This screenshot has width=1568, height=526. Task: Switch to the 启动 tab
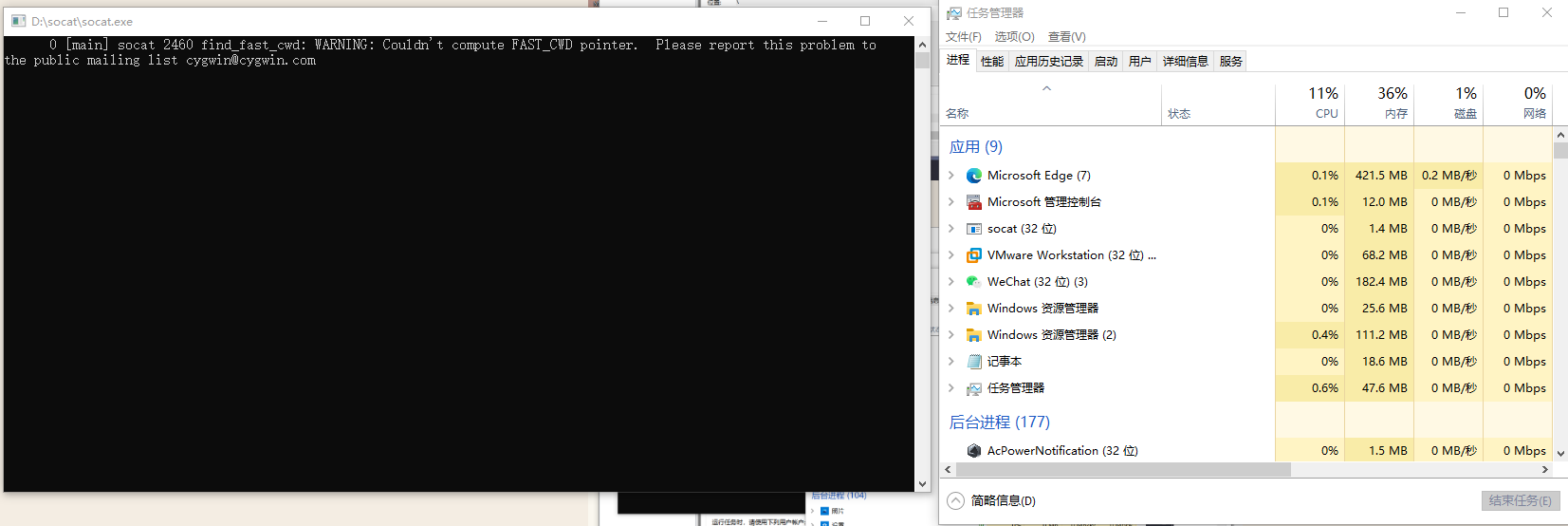click(x=1106, y=62)
